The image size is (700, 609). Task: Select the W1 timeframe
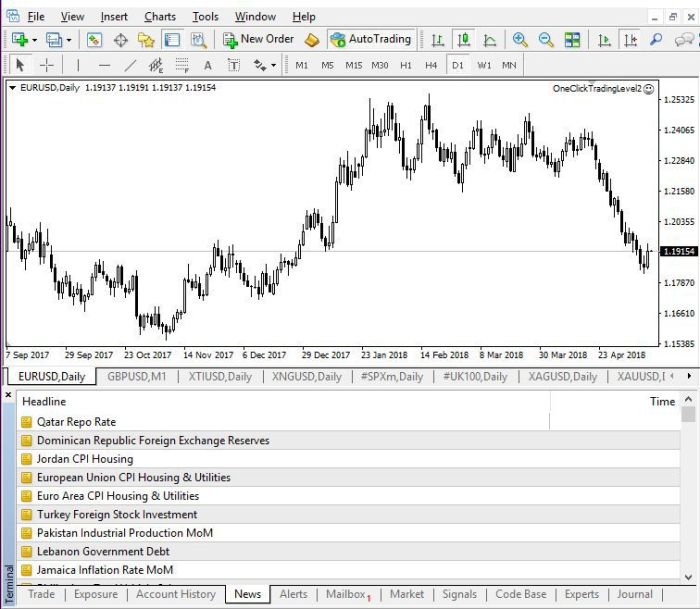(x=484, y=66)
